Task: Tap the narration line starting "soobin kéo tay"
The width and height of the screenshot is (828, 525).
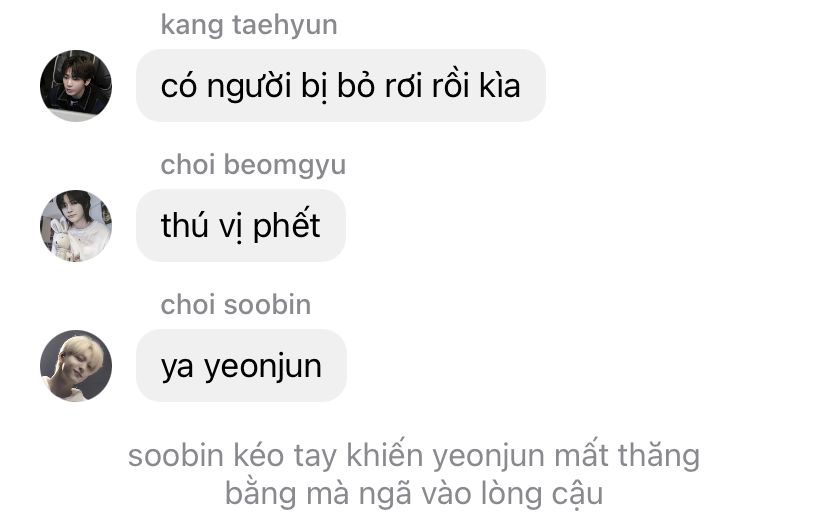Action: pos(414,455)
